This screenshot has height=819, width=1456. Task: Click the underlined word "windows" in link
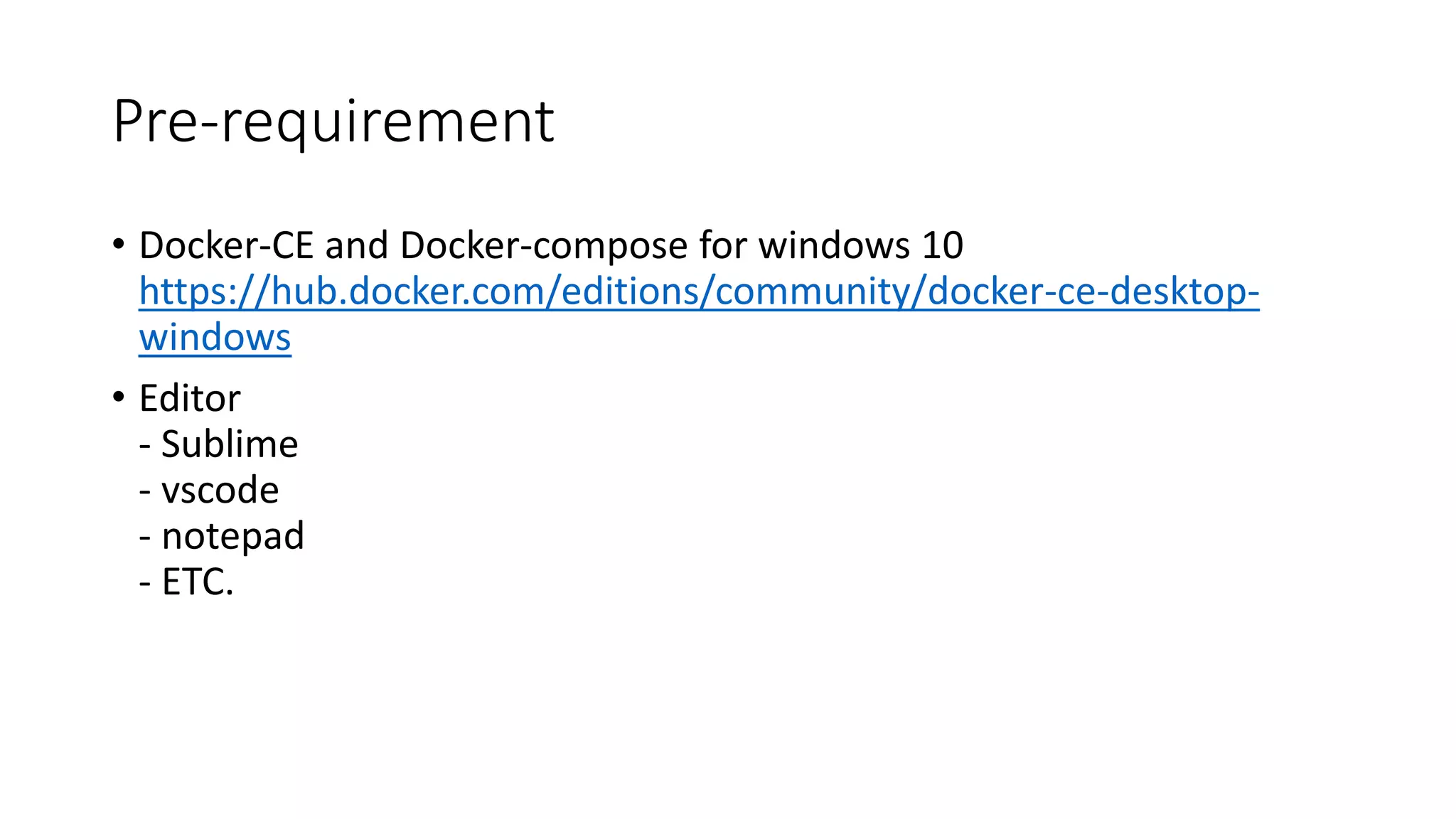[x=215, y=337]
